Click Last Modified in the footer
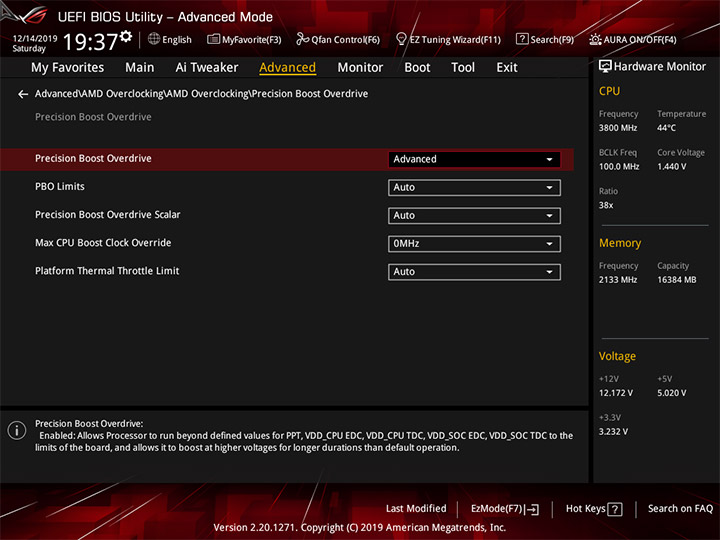The height and width of the screenshot is (540, 720). [x=416, y=509]
